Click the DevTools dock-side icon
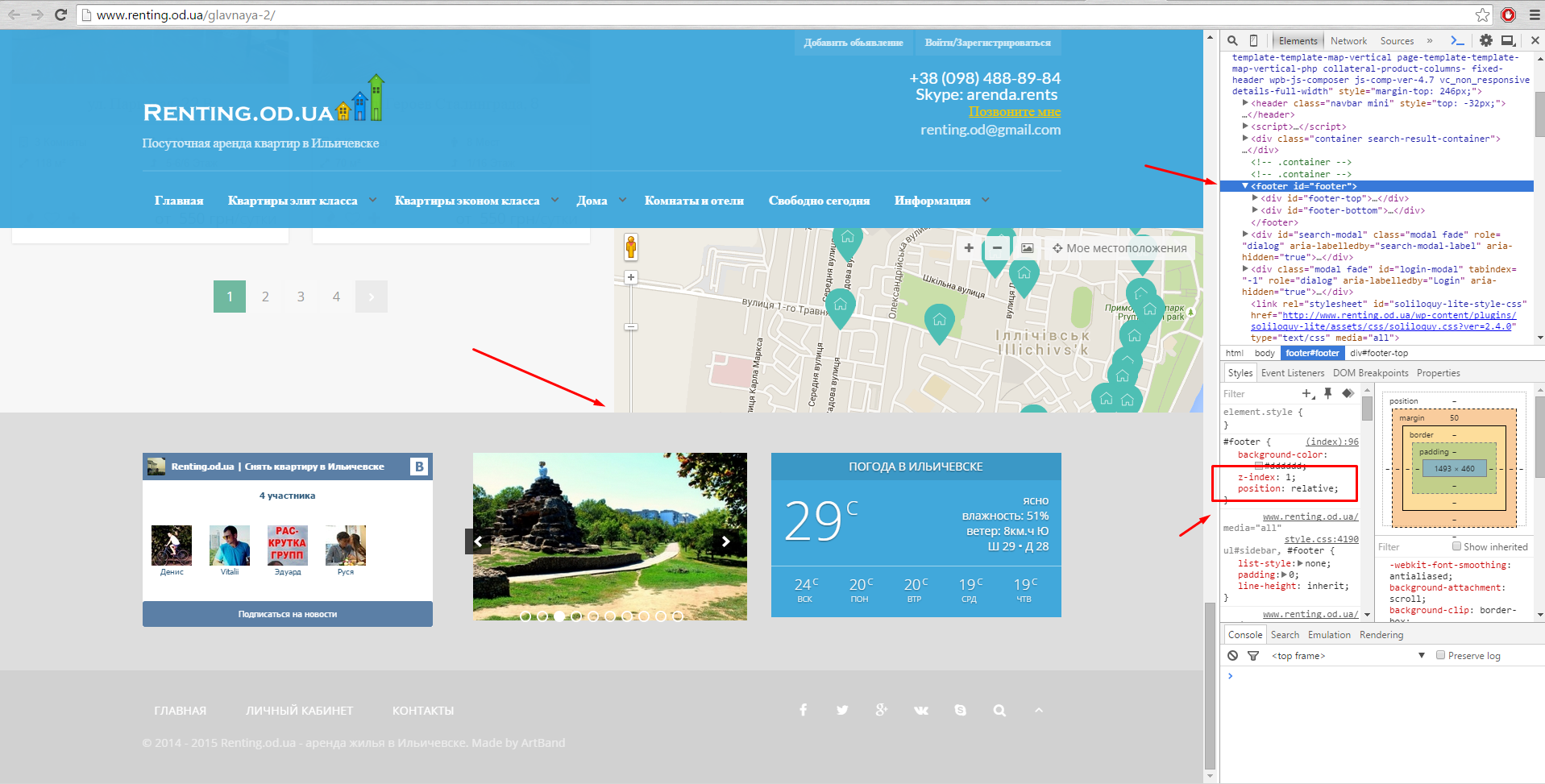The image size is (1545, 784). pyautogui.click(x=1507, y=40)
